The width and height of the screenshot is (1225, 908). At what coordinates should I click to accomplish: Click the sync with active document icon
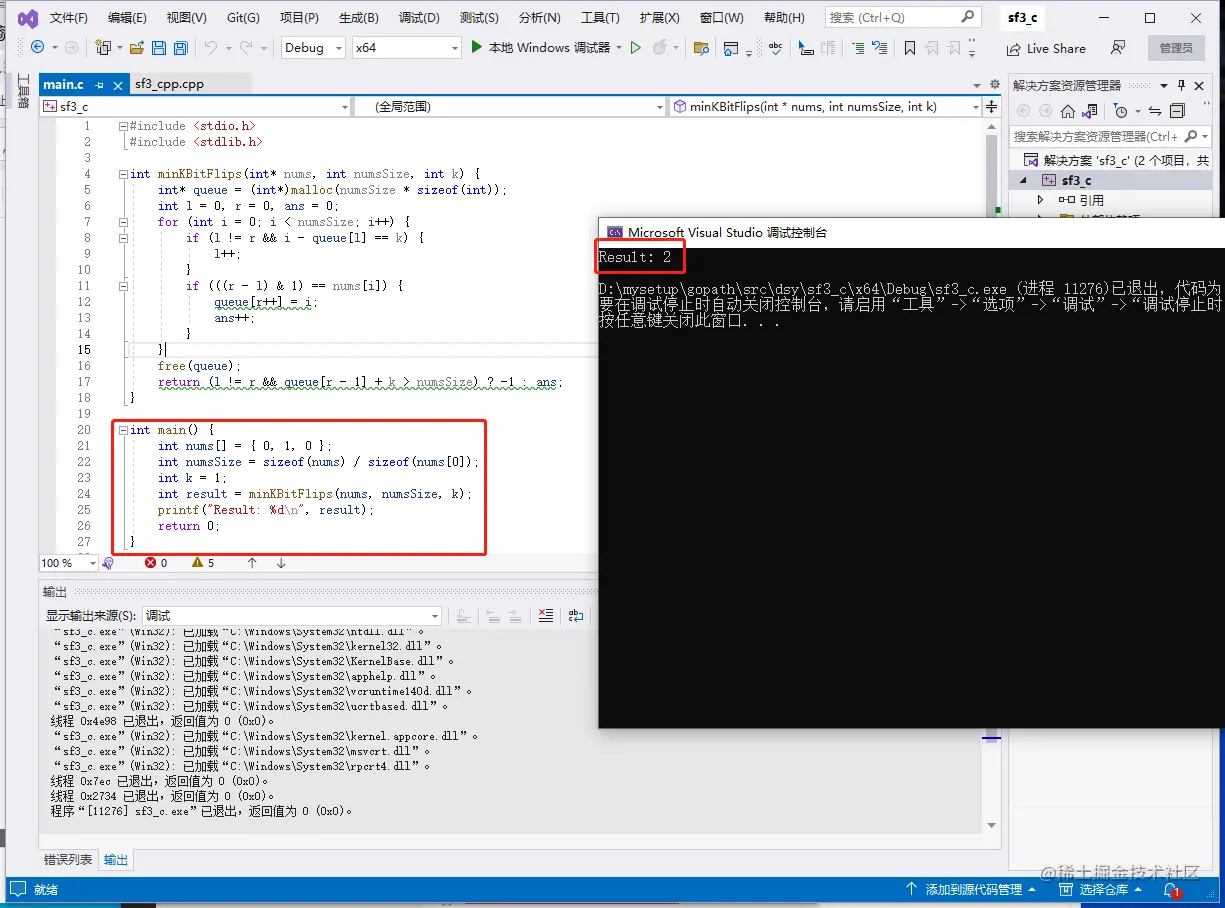1155,111
